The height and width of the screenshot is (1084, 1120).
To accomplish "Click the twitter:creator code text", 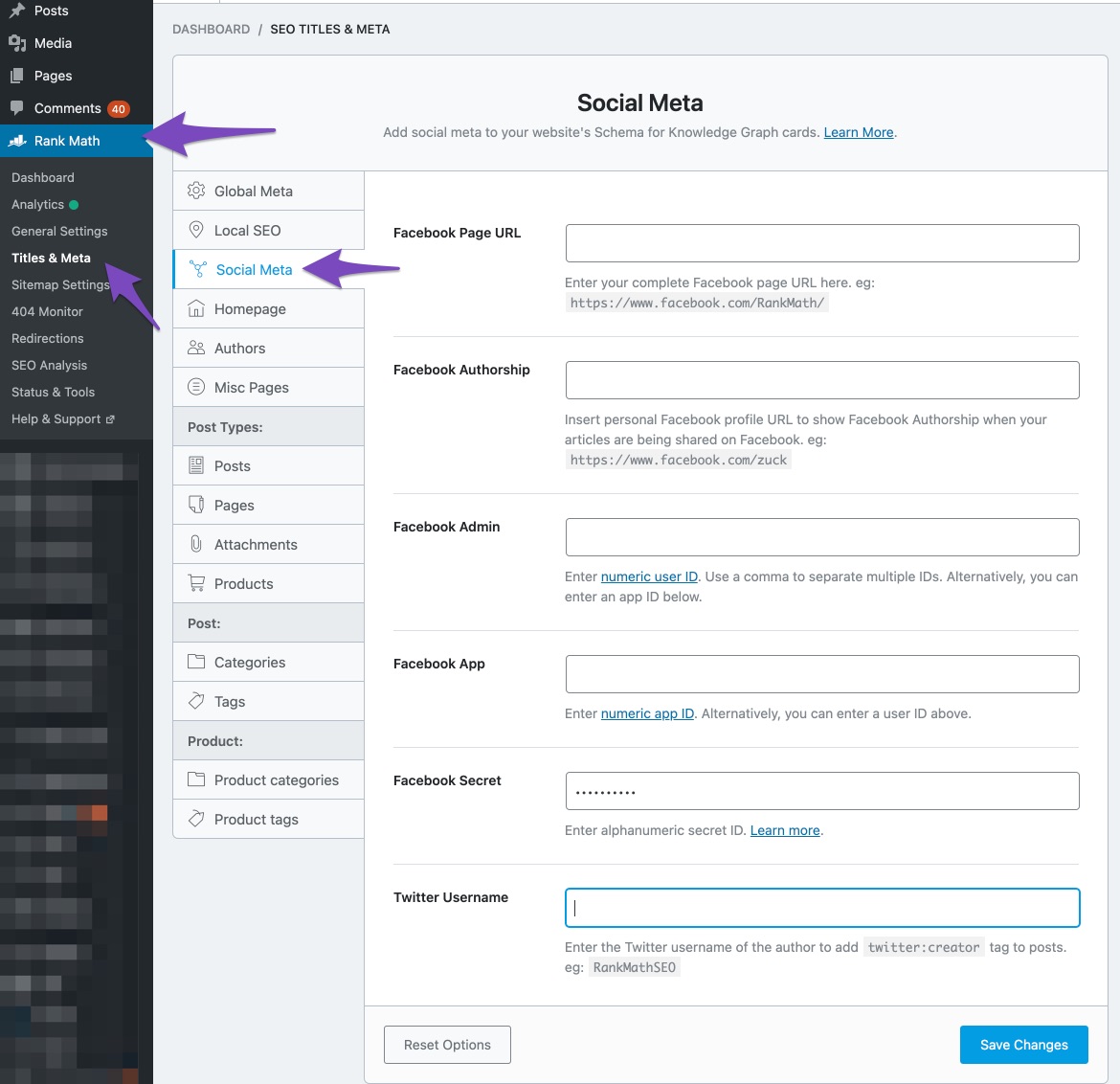I will [x=924, y=947].
